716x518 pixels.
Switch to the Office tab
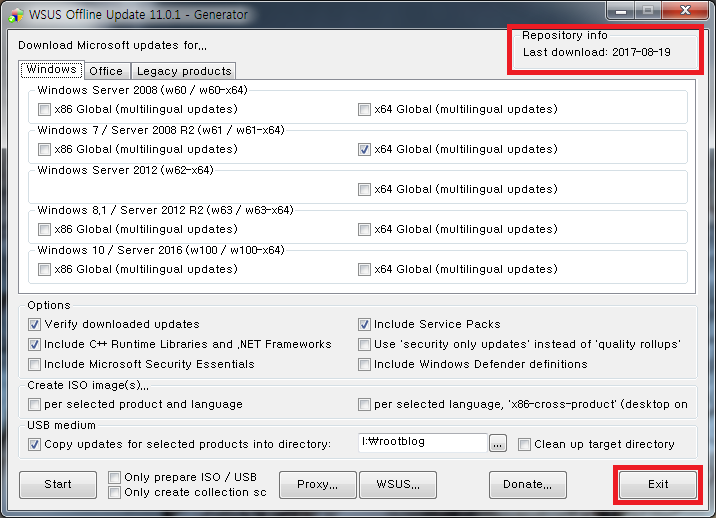coord(106,71)
